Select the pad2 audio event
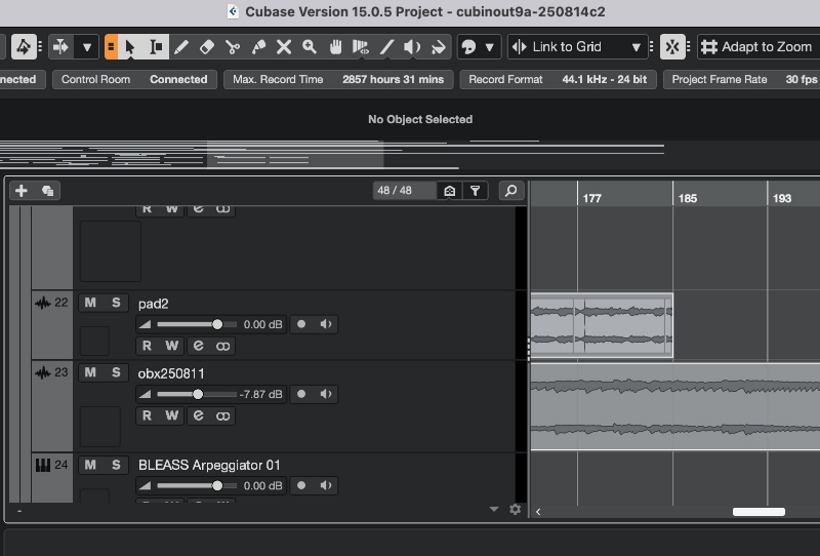 [601, 325]
